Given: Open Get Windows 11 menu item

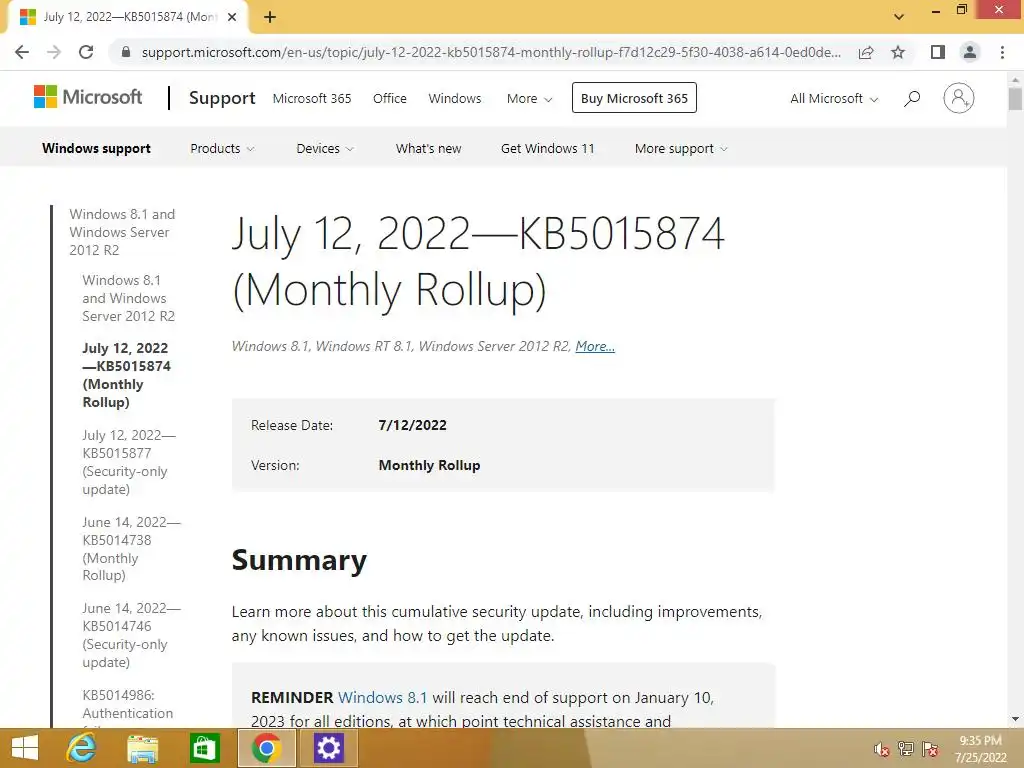Looking at the screenshot, I should tap(547, 149).
